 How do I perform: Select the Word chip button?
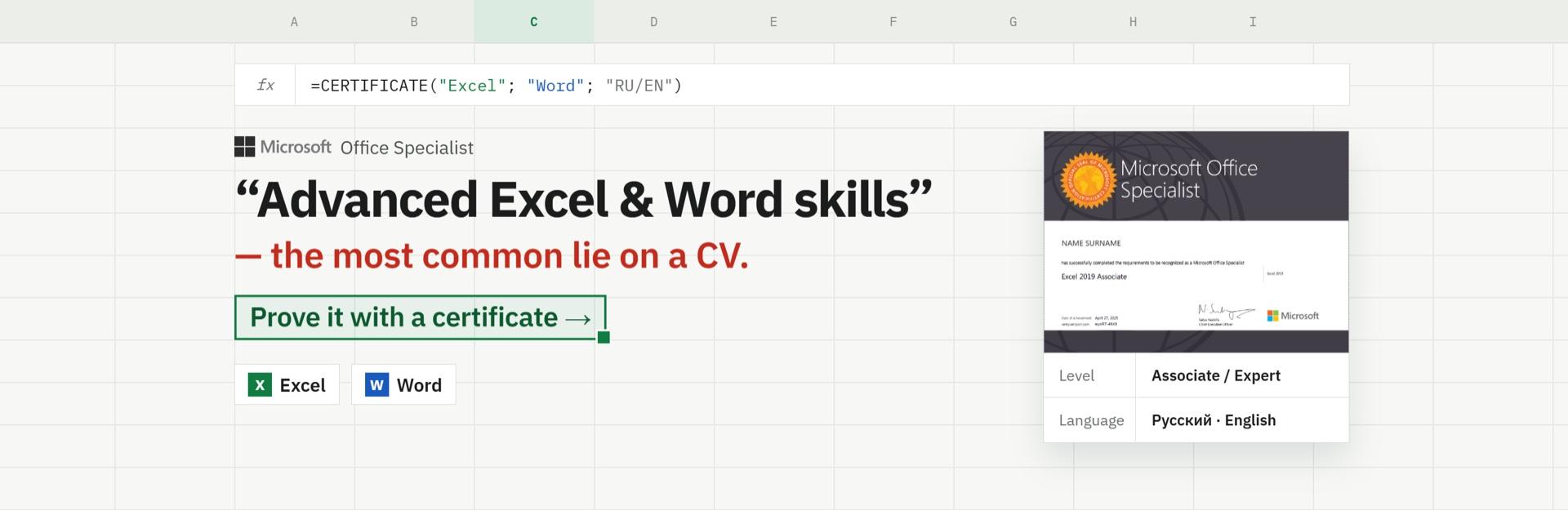[403, 384]
